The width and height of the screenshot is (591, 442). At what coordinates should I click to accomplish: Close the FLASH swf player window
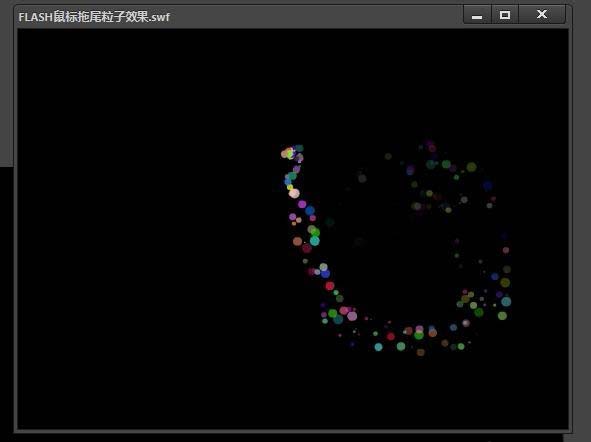542,15
